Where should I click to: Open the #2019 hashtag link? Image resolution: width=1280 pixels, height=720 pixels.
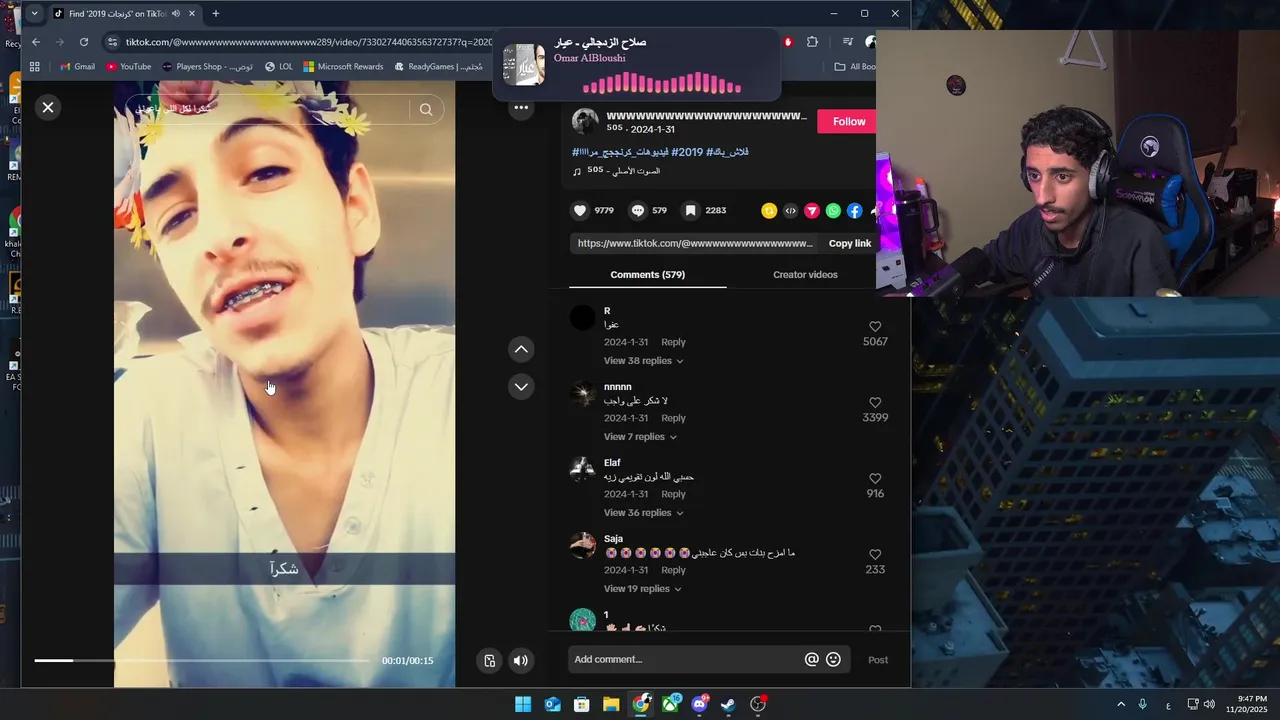pyautogui.click(x=687, y=152)
